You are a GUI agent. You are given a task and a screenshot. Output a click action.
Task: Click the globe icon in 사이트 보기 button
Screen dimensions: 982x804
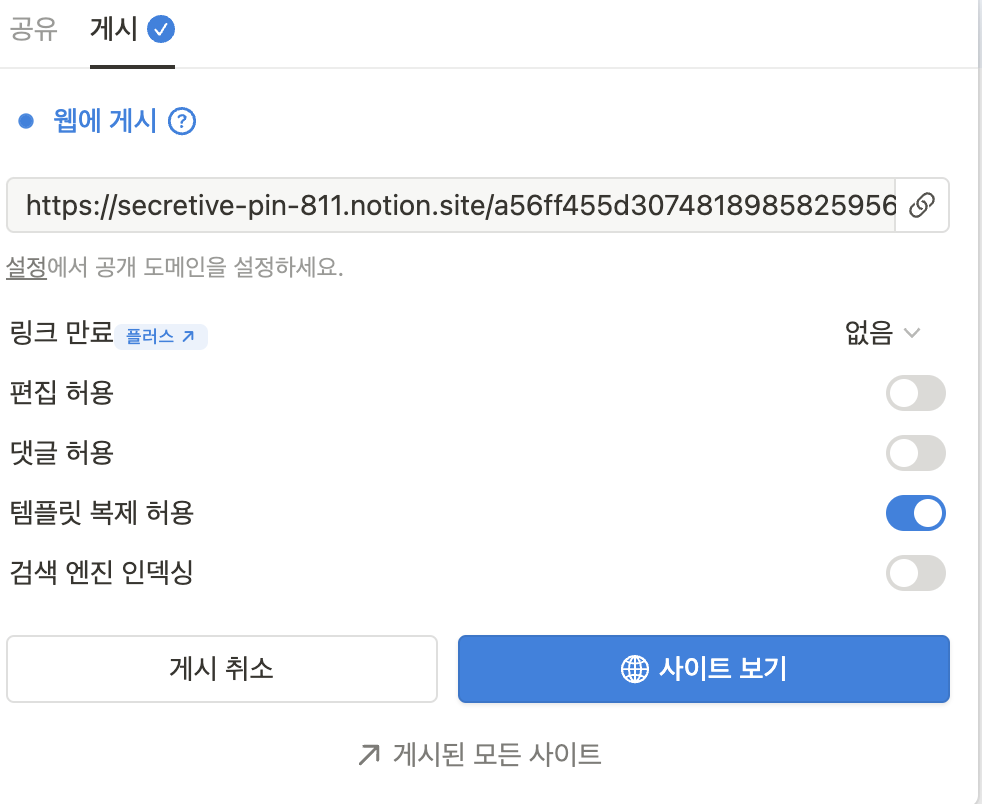pyautogui.click(x=634, y=669)
